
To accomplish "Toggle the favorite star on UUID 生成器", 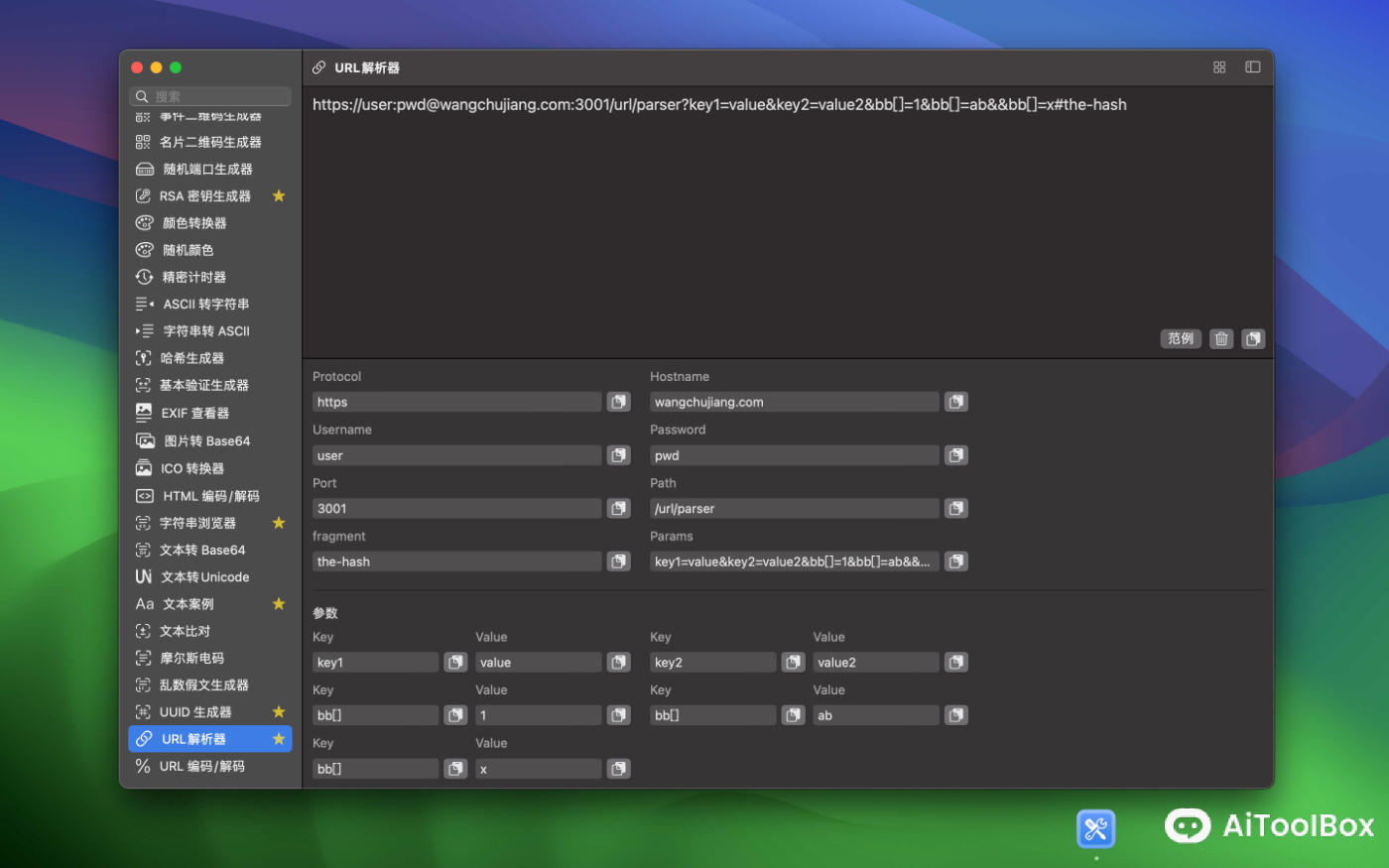I will tap(279, 711).
